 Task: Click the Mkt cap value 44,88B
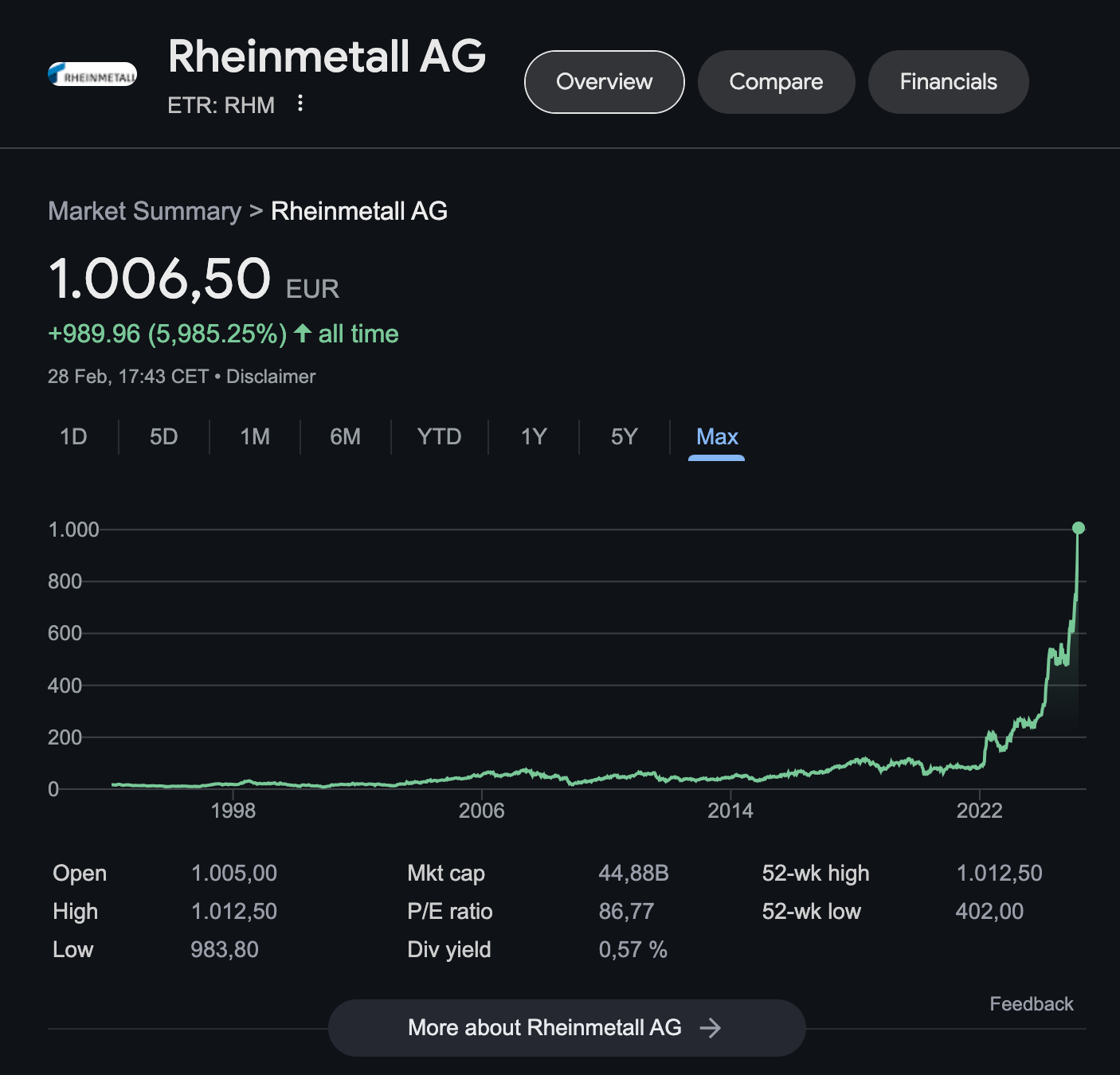pos(633,874)
